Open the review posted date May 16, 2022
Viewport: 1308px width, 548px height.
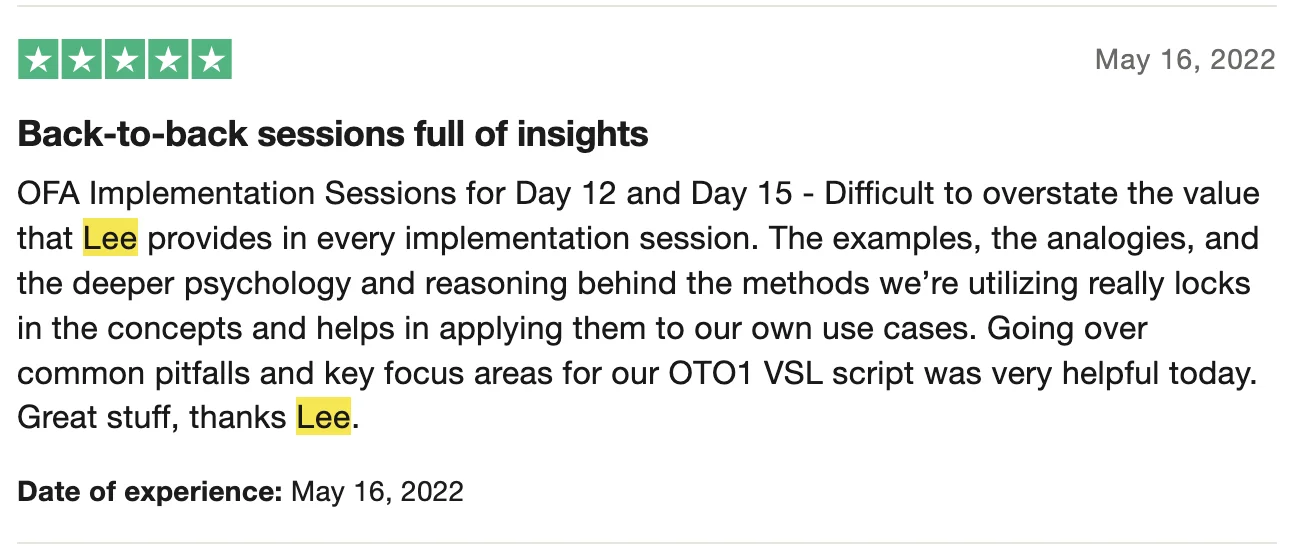(x=1185, y=60)
